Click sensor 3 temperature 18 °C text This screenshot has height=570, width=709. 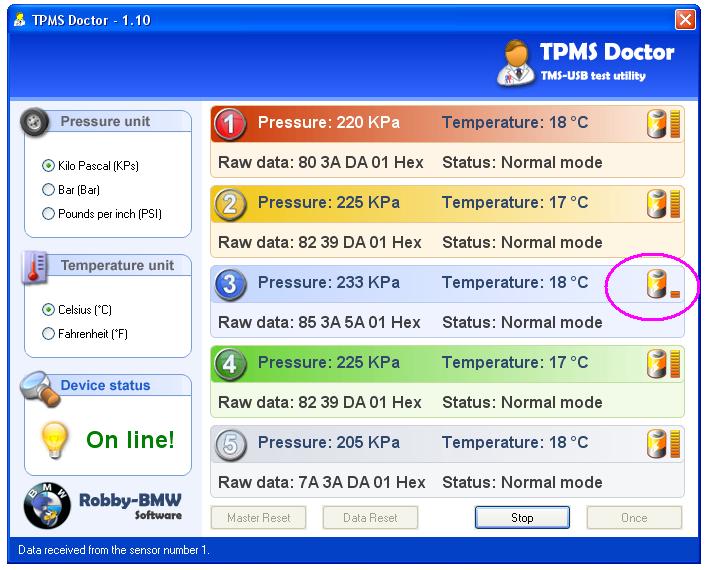point(515,283)
